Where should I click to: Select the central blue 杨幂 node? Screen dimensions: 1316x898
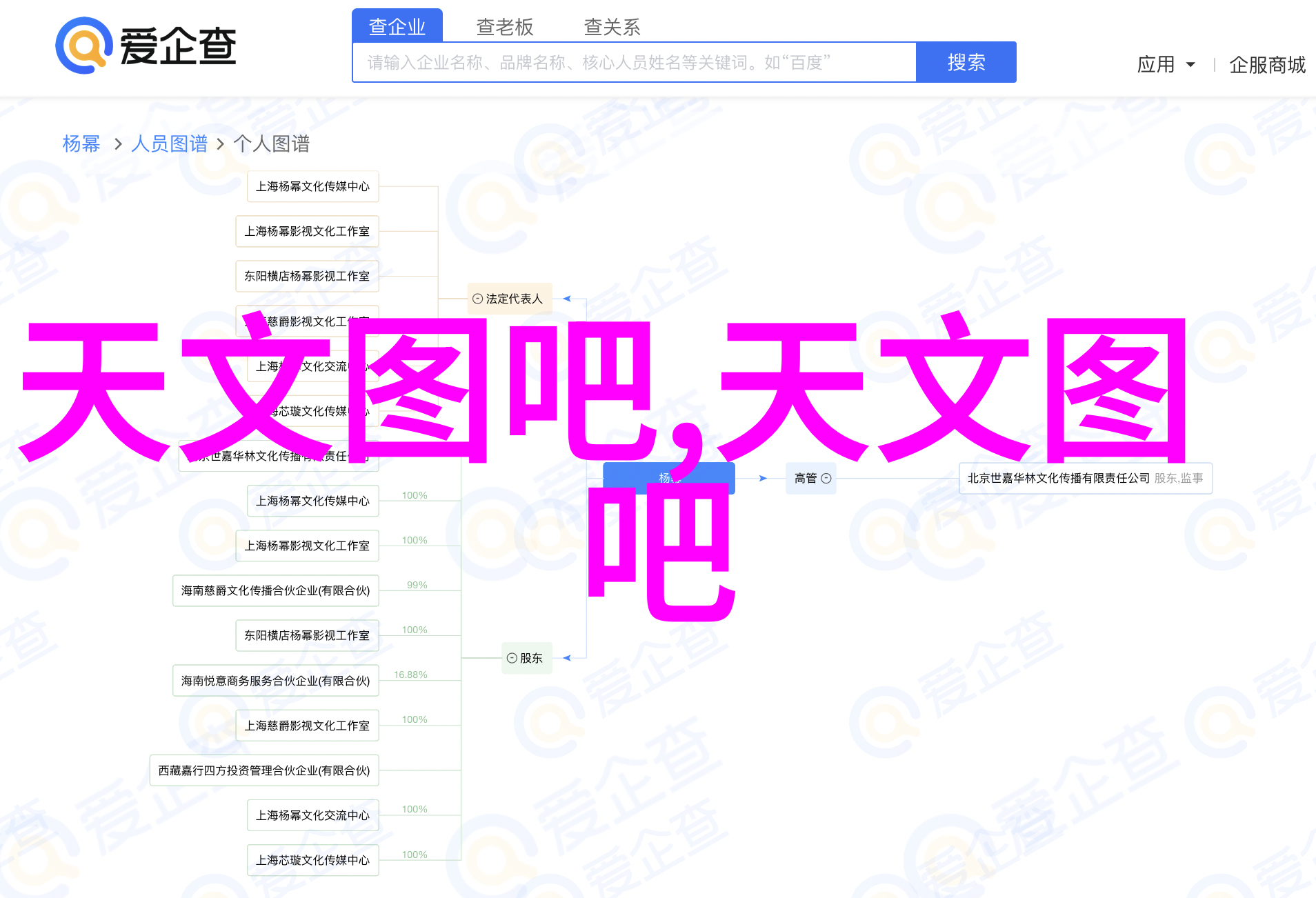pyautogui.click(x=669, y=478)
